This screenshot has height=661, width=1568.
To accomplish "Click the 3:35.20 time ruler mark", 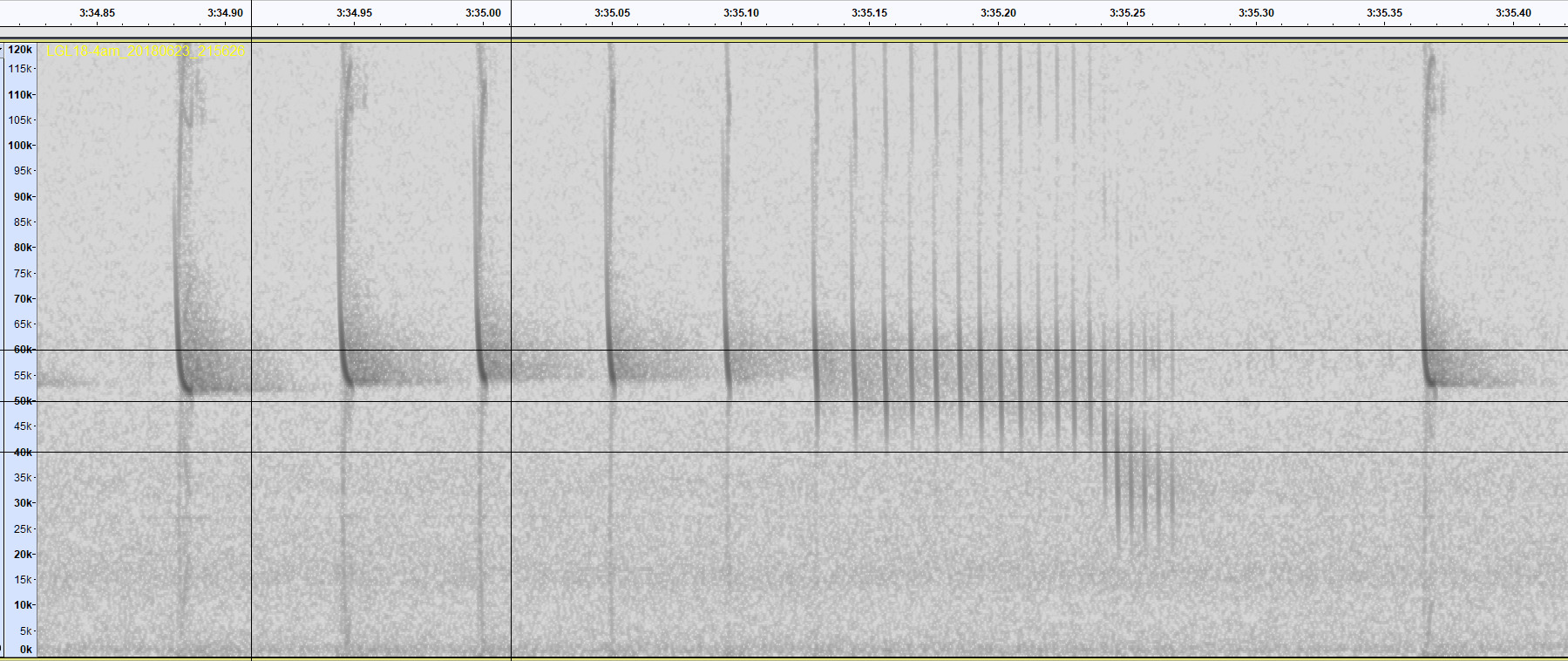I will click(999, 13).
